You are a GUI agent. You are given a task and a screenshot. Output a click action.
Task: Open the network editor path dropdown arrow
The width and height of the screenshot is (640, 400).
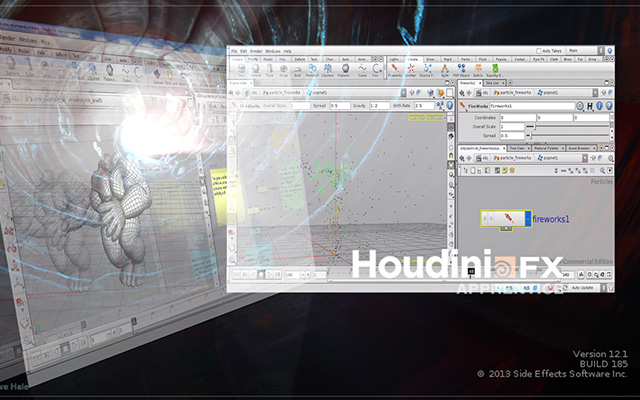[x=585, y=158]
